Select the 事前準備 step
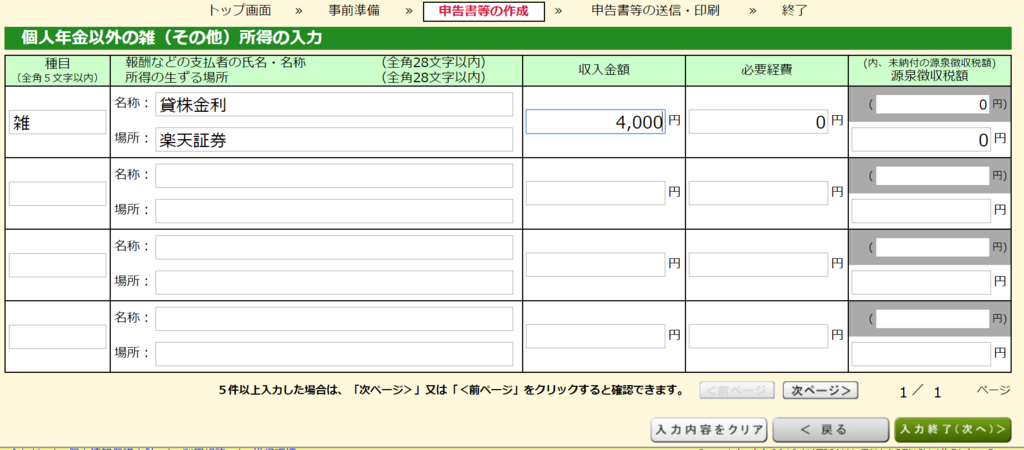This screenshot has width=1024, height=450. coord(354,10)
